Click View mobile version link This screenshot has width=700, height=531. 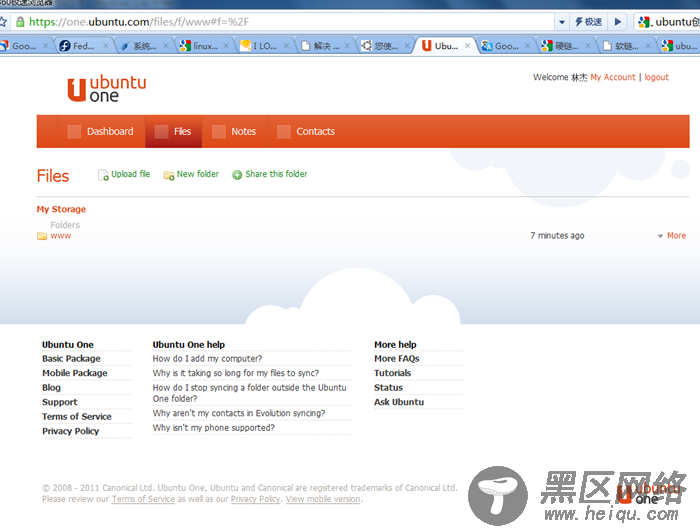coord(323,499)
